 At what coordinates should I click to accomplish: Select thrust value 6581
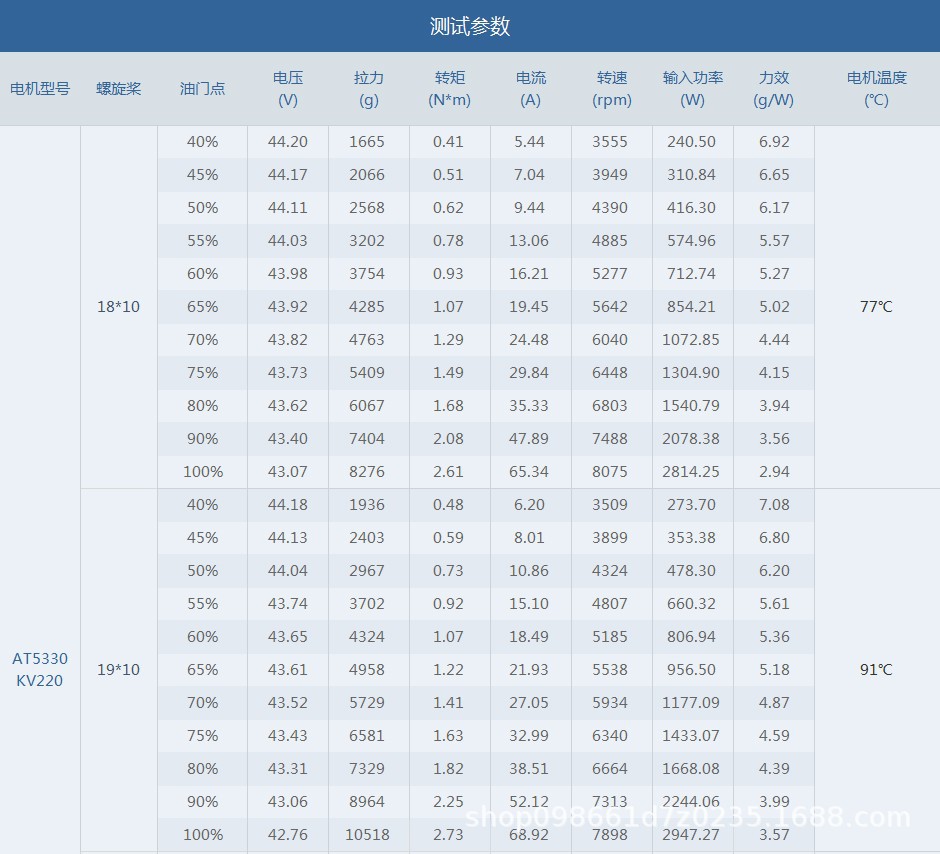pos(367,735)
